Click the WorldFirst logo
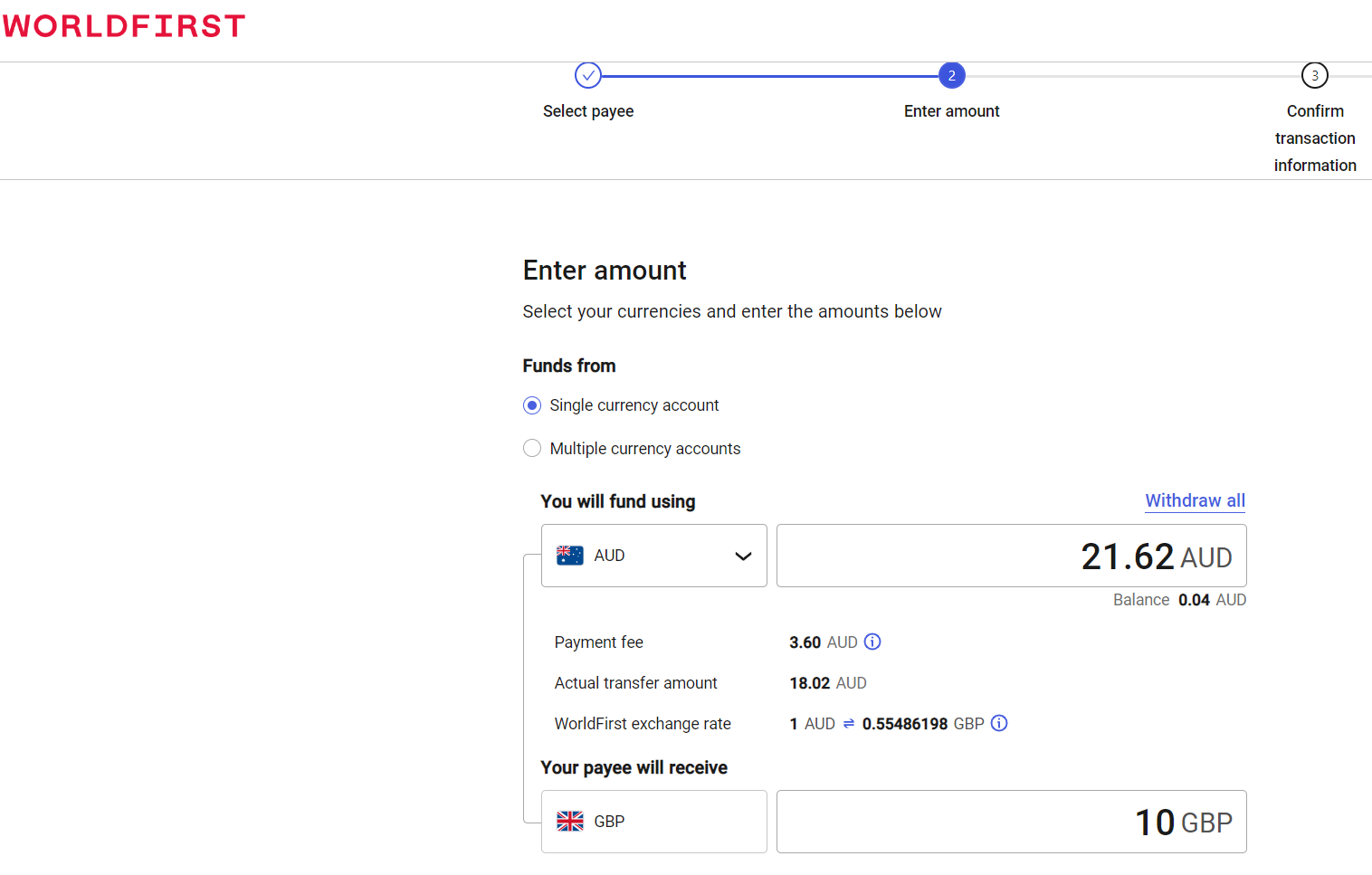Image resolution: width=1372 pixels, height=875 pixels. click(x=124, y=26)
